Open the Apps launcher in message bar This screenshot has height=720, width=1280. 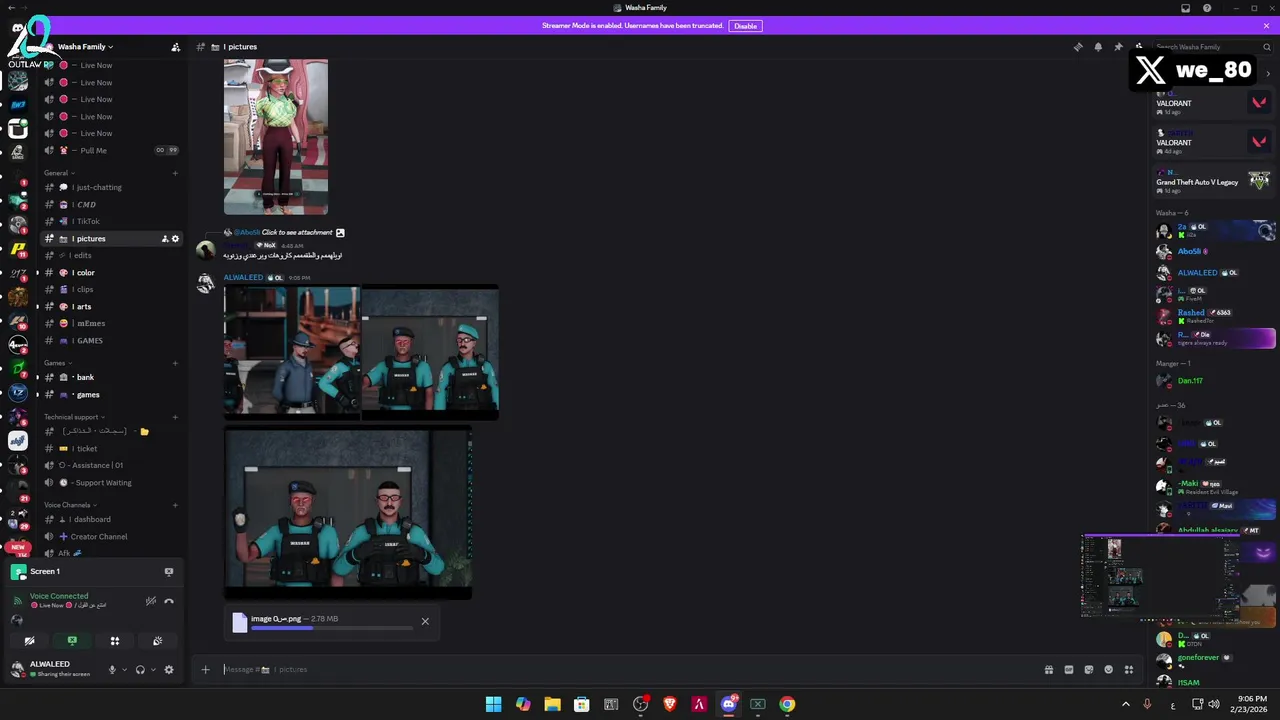click(x=1129, y=670)
